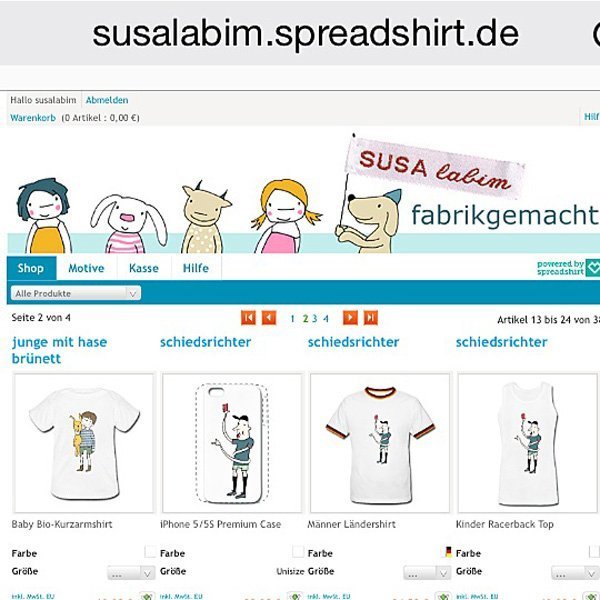Screen dimensions: 600x600
Task: Switch to the Motive tab
Action: (86, 268)
